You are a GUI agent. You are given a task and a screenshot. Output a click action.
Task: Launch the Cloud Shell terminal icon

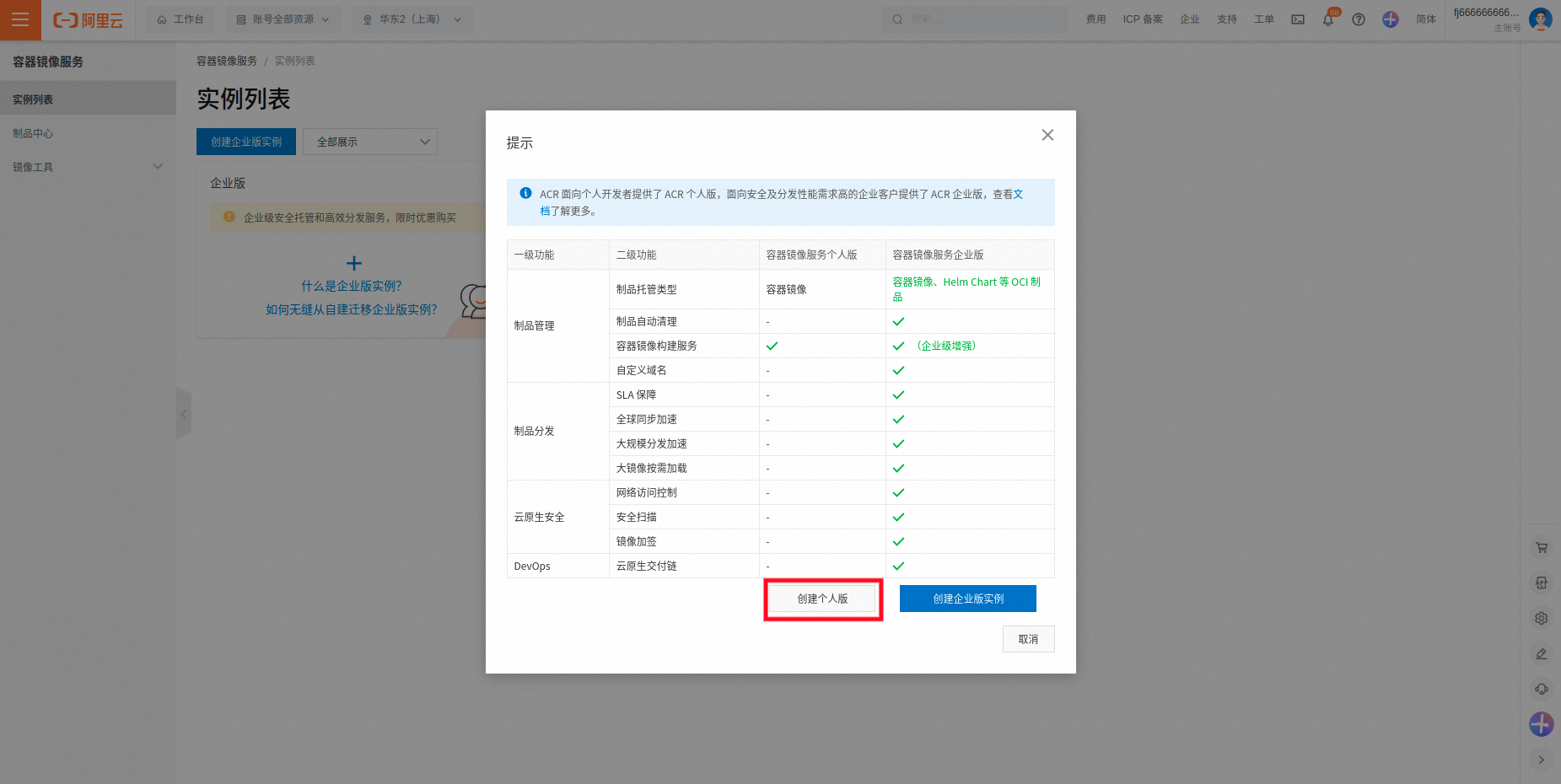coord(1298,19)
